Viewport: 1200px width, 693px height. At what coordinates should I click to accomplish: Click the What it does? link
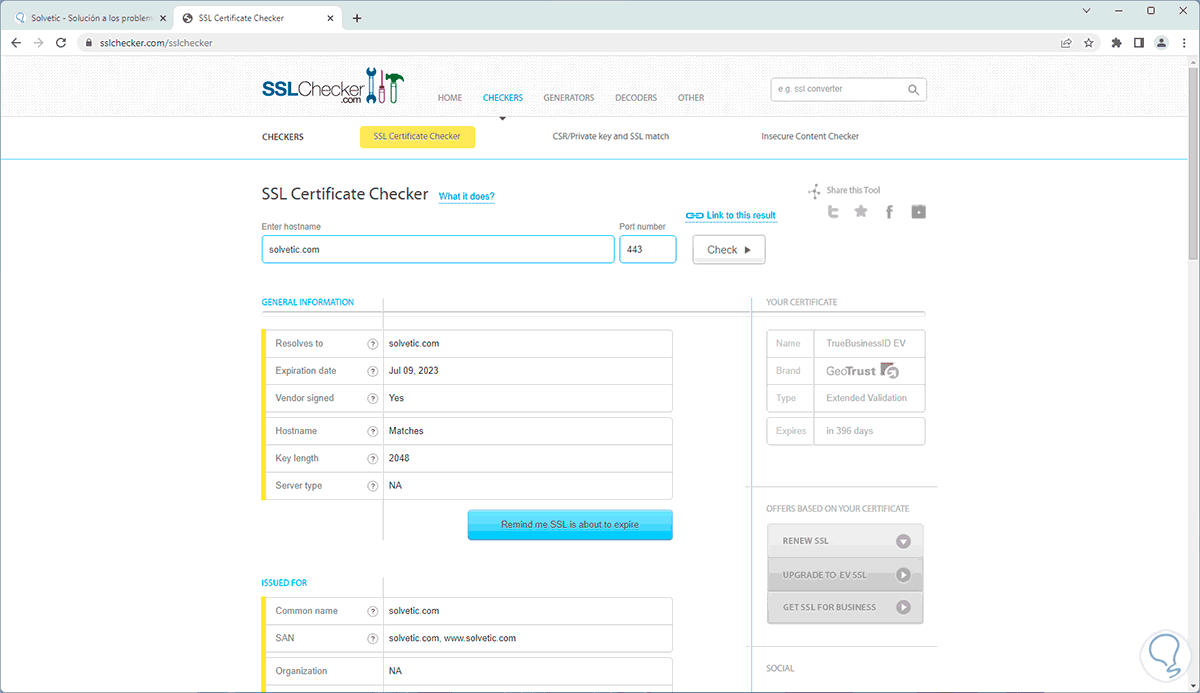point(467,196)
